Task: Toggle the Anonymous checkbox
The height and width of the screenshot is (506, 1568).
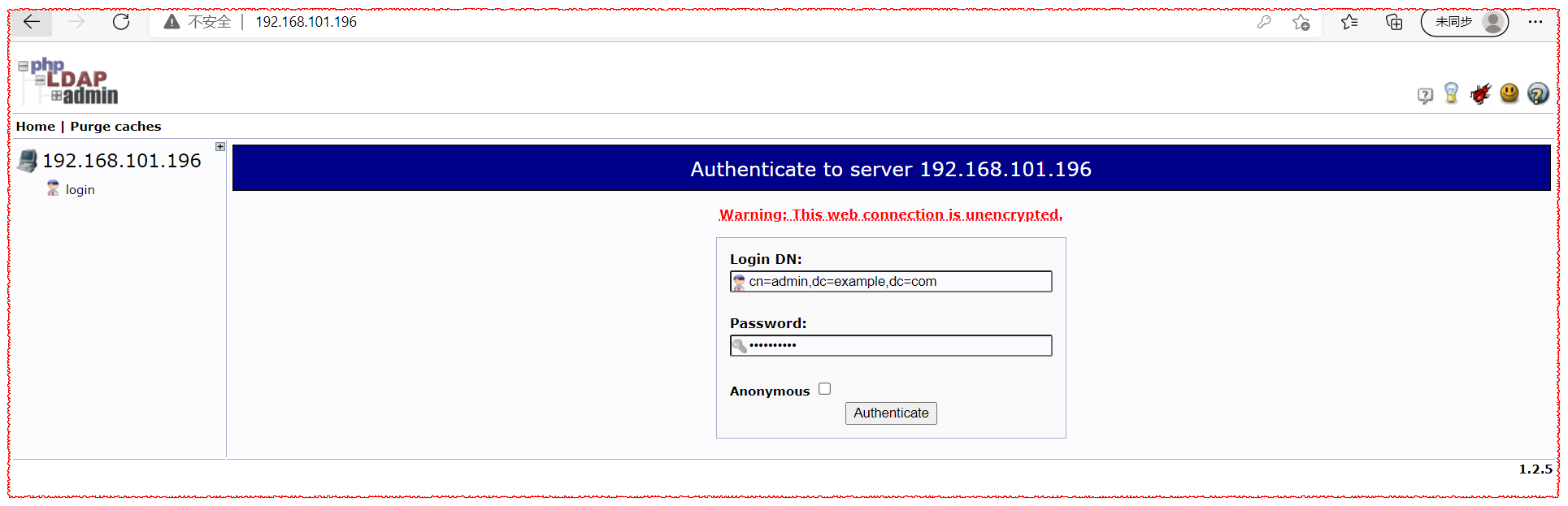Action: [x=824, y=389]
